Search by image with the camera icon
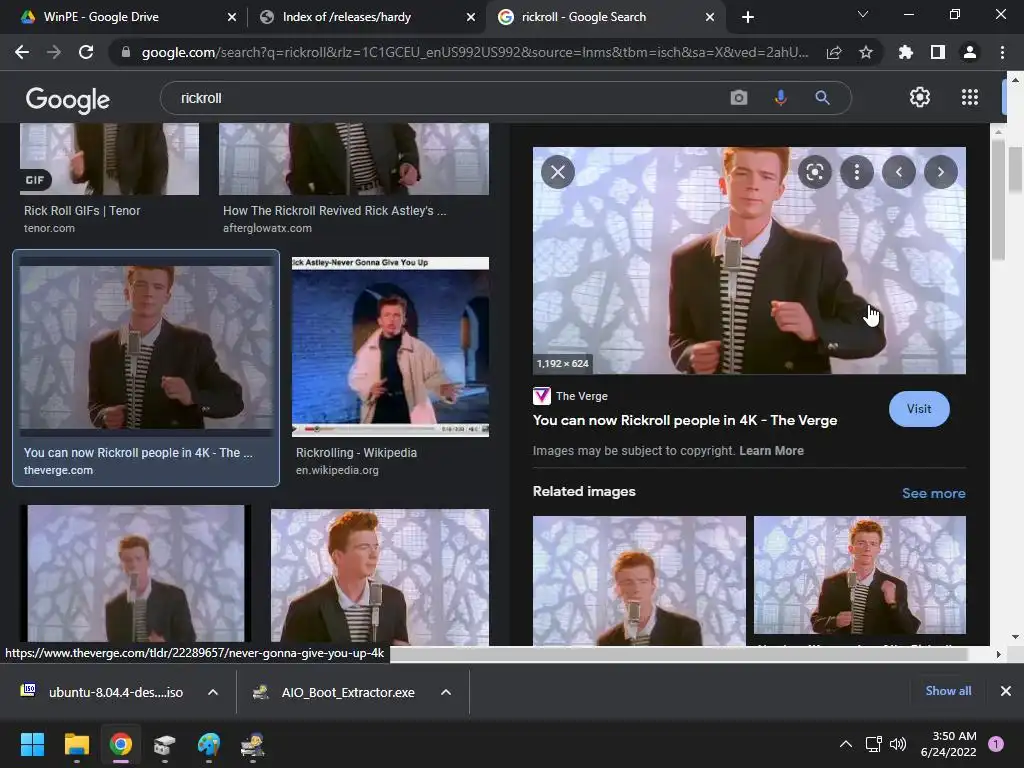 point(739,98)
